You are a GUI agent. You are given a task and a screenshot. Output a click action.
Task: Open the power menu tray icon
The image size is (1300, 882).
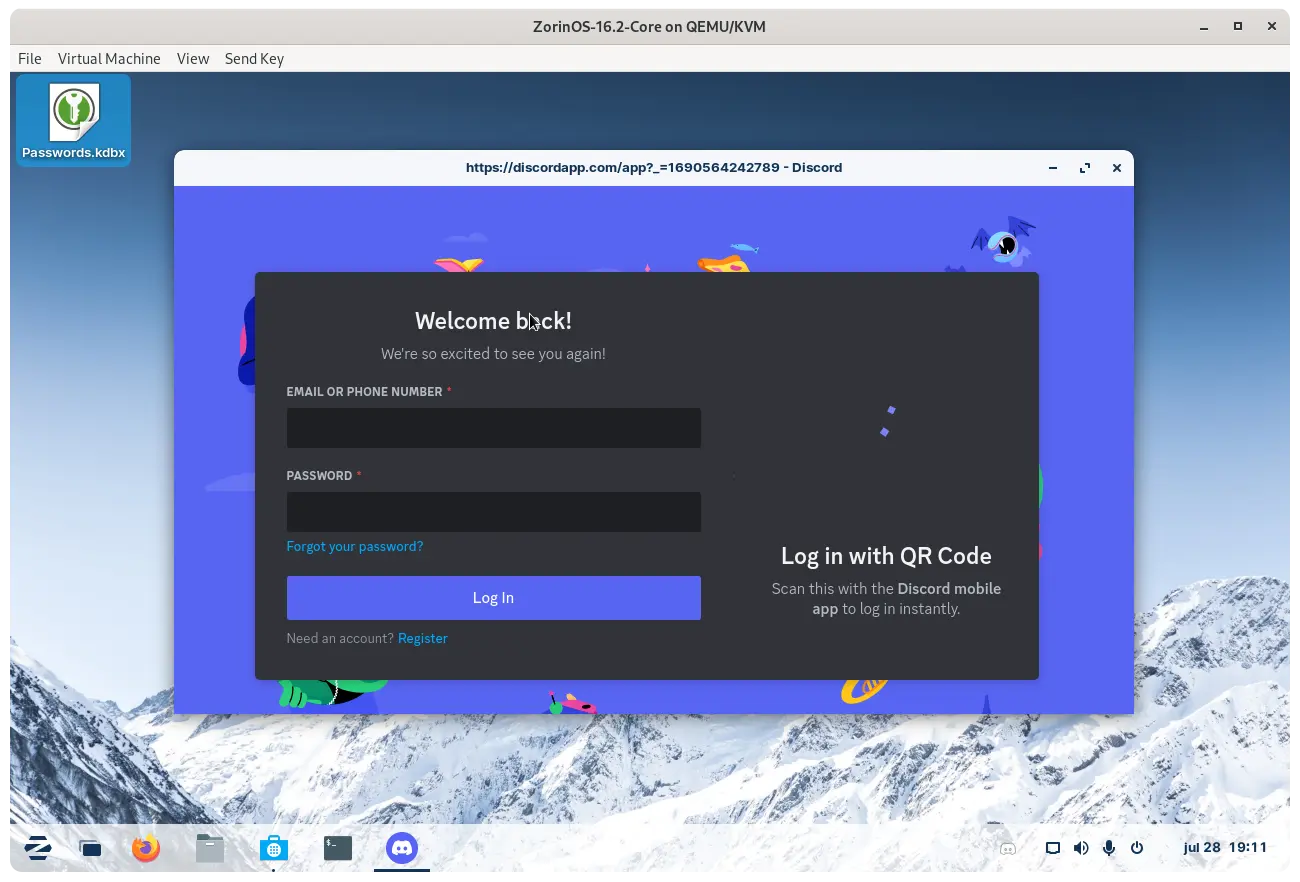pyautogui.click(x=1137, y=848)
